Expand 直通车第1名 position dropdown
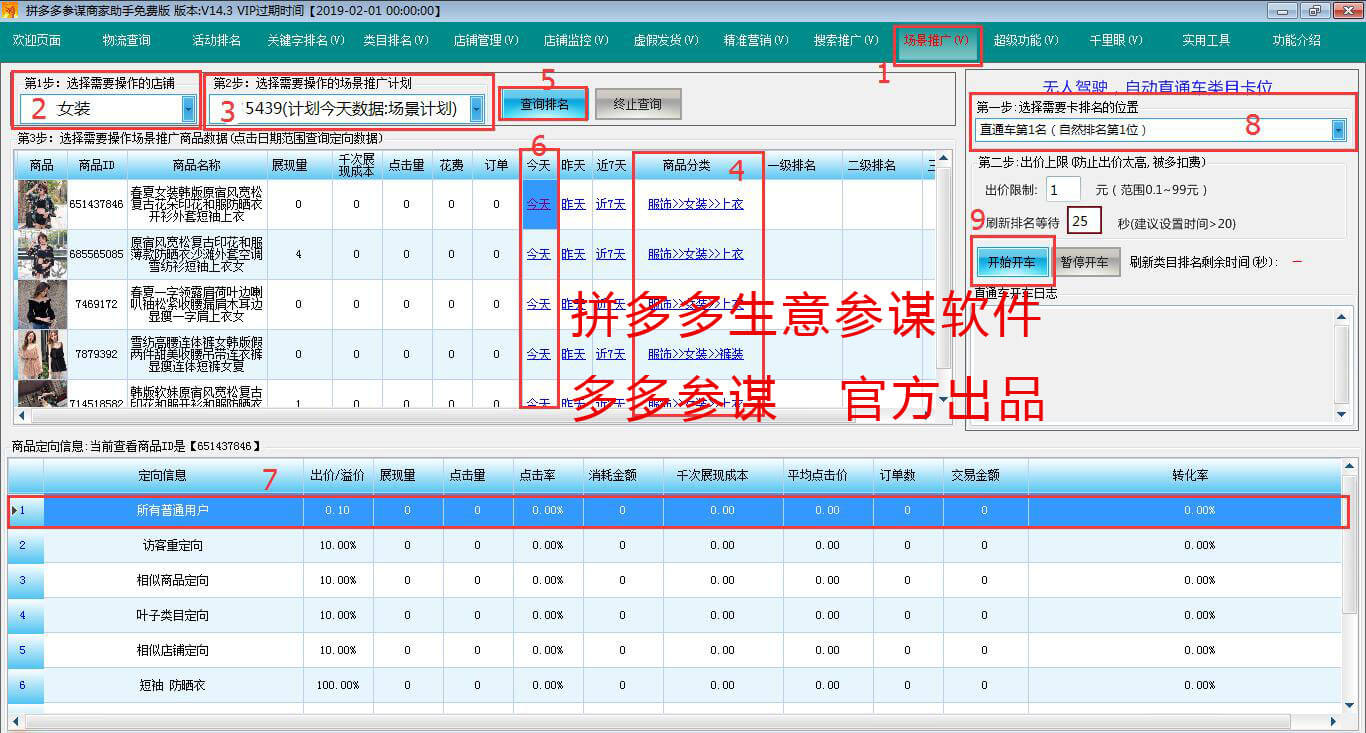Viewport: 1366px width, 733px height. 1338,130
